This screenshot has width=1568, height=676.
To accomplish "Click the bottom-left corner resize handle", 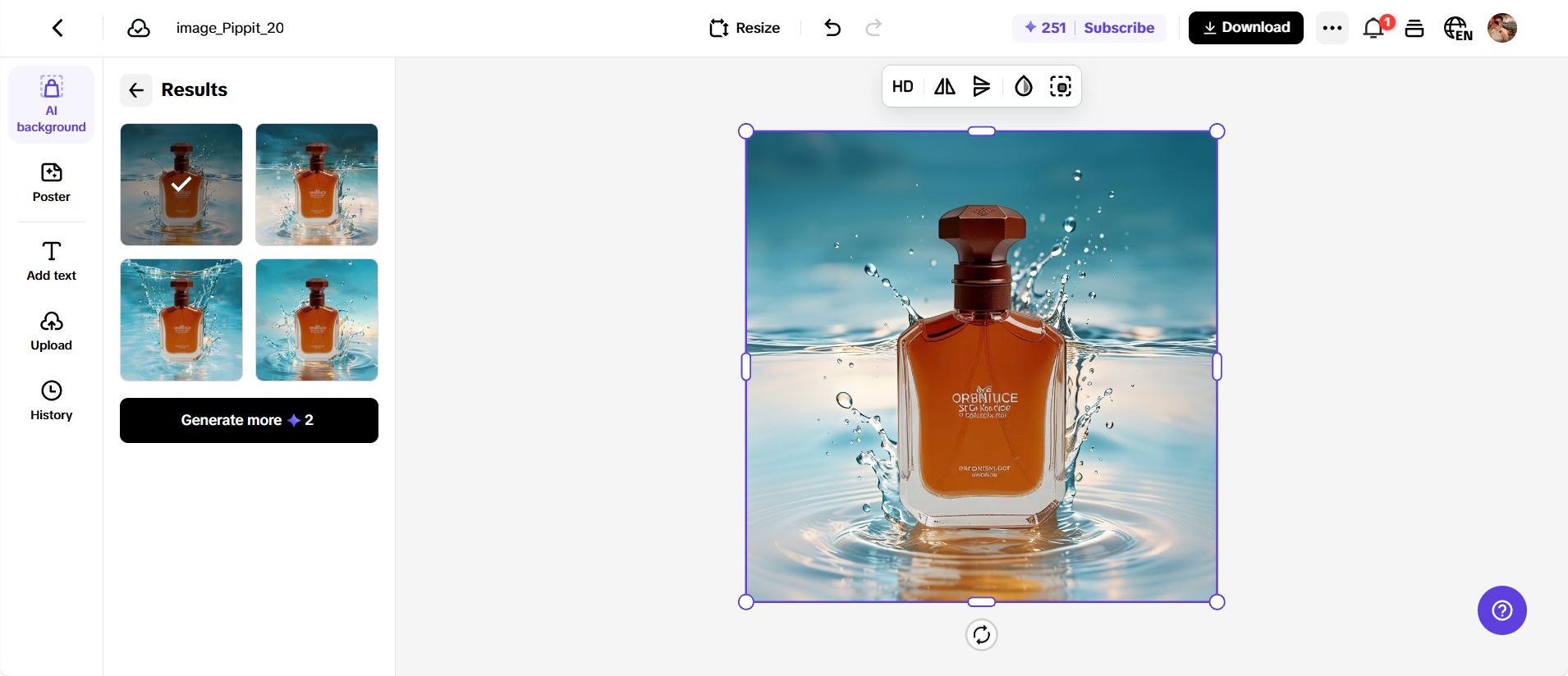I will (x=746, y=602).
